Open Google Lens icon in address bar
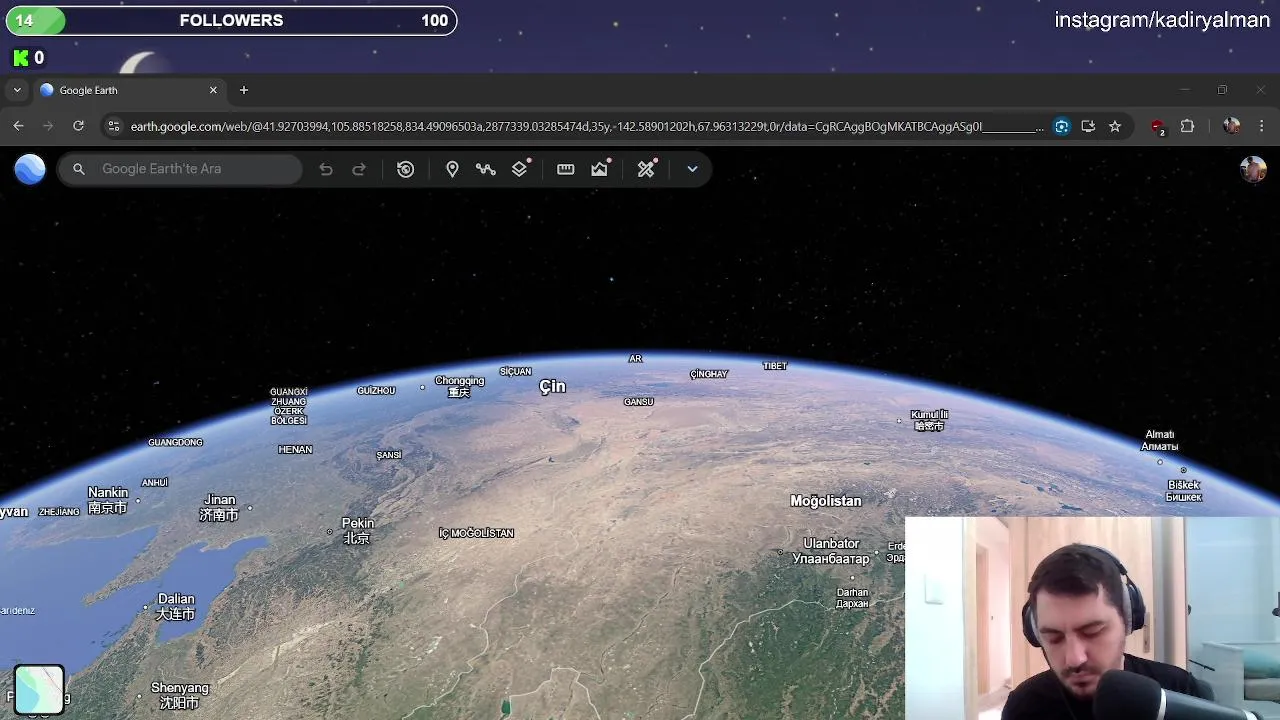Image resolution: width=1280 pixels, height=720 pixels. pyautogui.click(x=1062, y=126)
